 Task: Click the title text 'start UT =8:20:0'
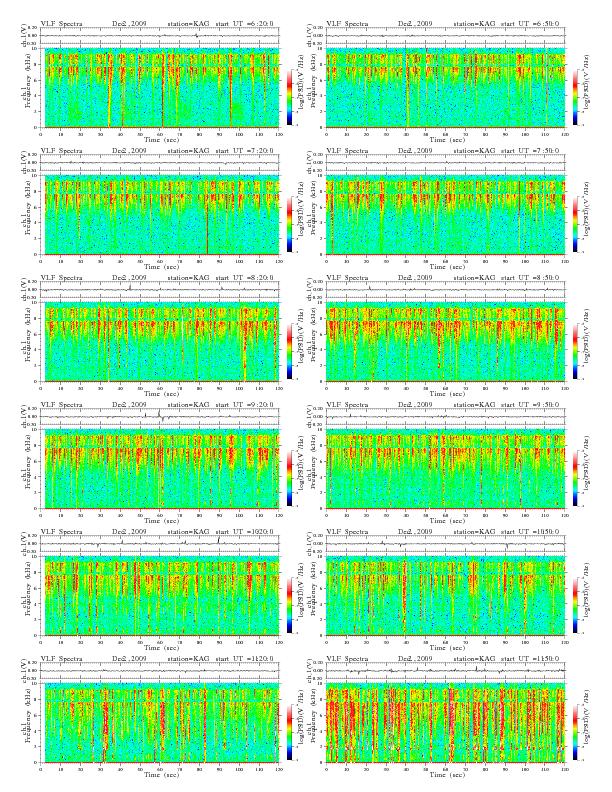click(x=244, y=277)
